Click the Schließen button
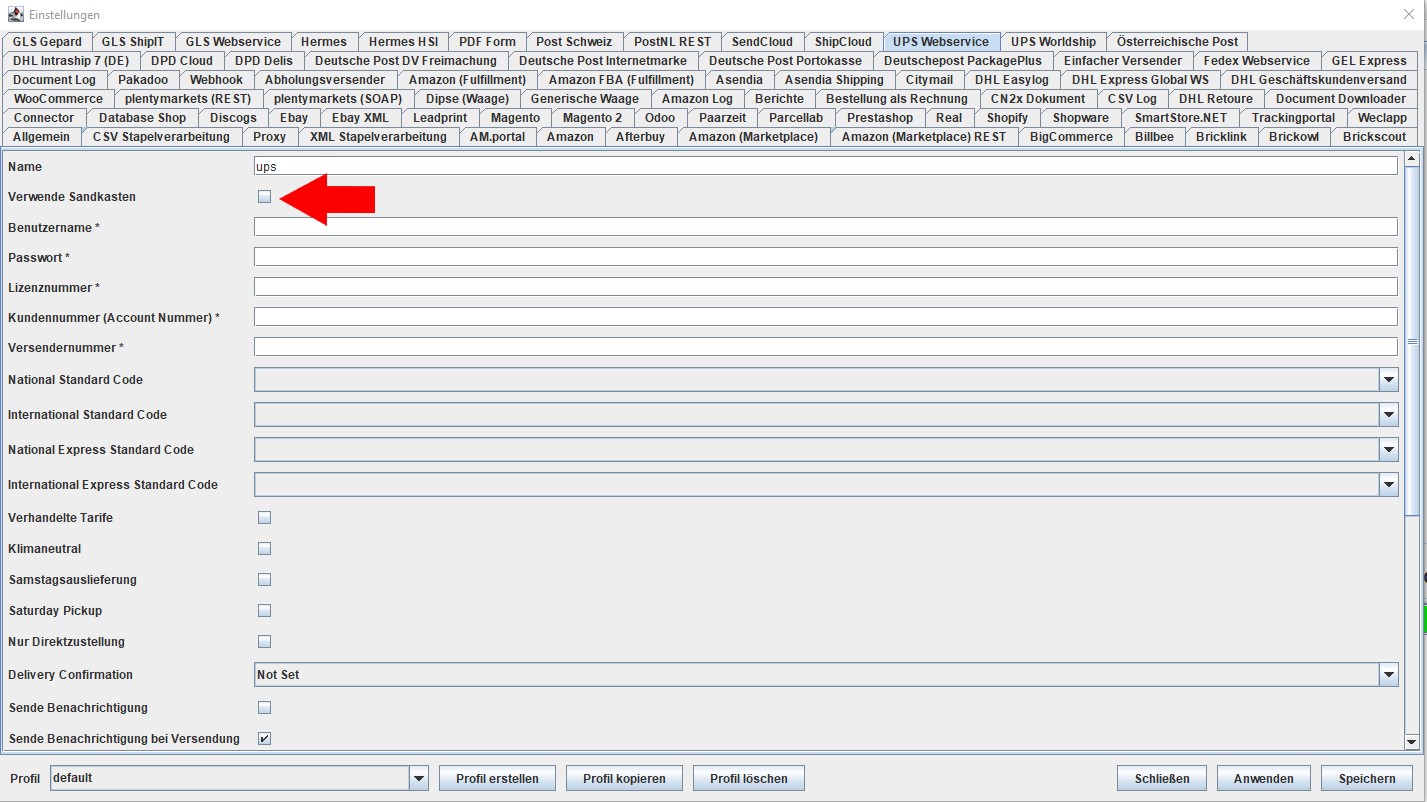1427x802 pixels. 1162,779
